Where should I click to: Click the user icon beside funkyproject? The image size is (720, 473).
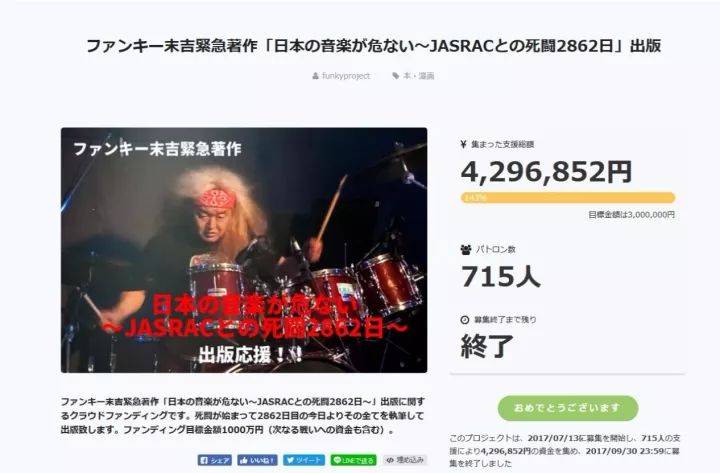[x=315, y=76]
